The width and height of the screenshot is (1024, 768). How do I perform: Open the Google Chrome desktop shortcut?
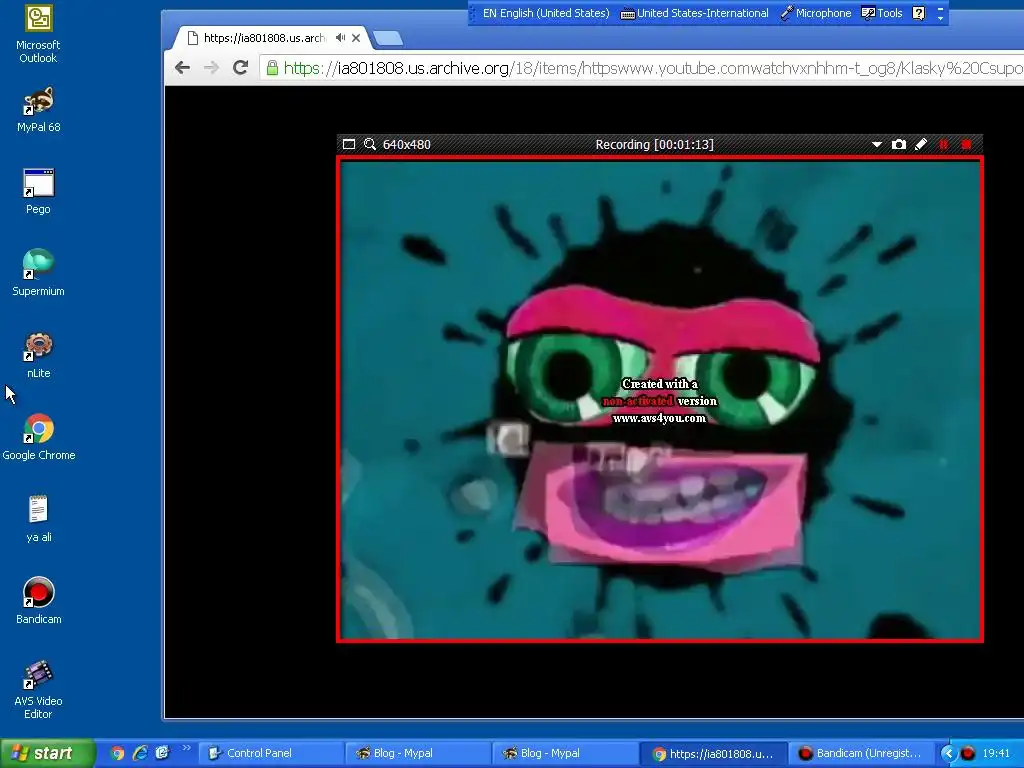point(39,437)
